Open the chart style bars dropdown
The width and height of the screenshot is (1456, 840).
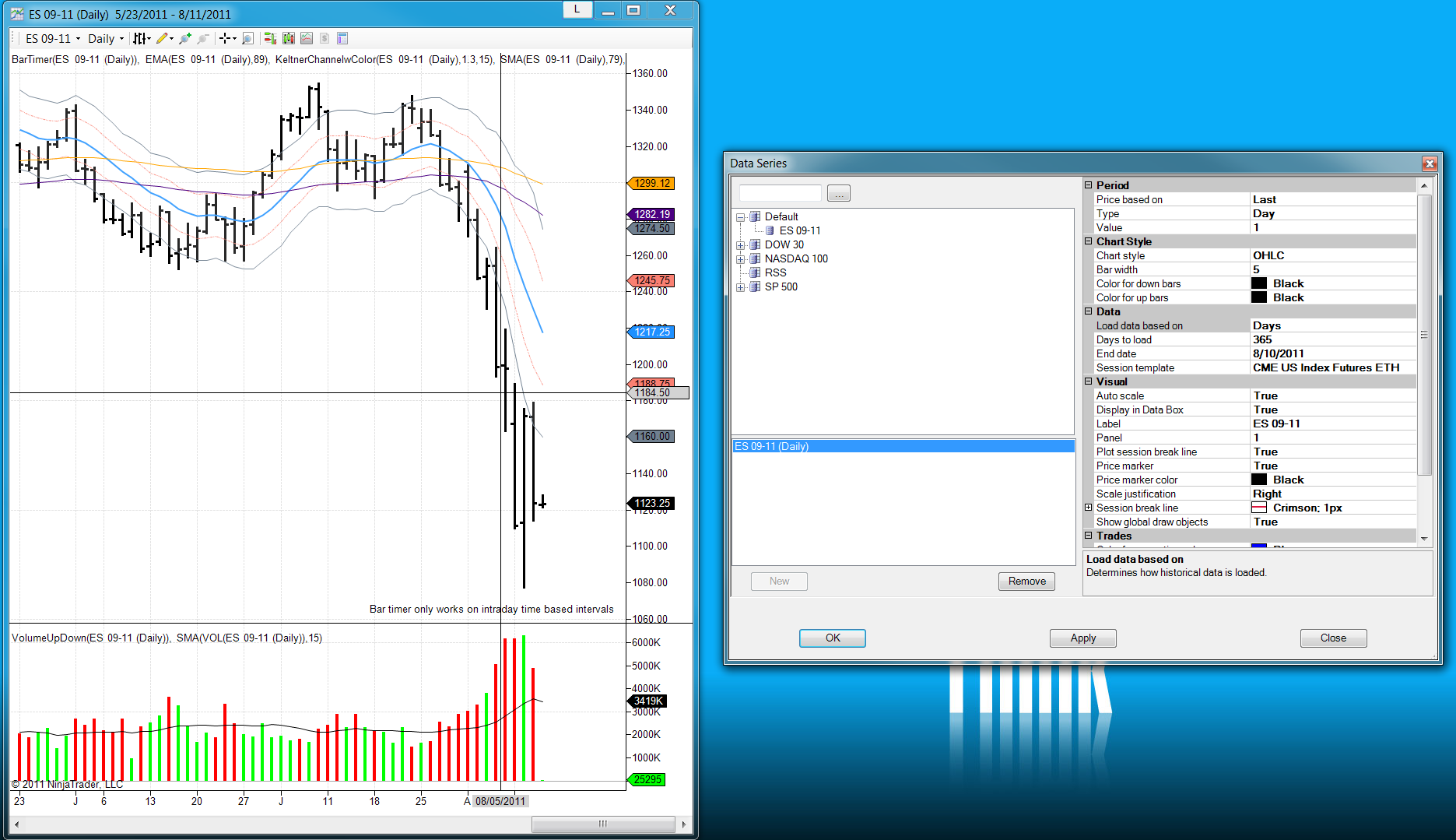pos(142,38)
